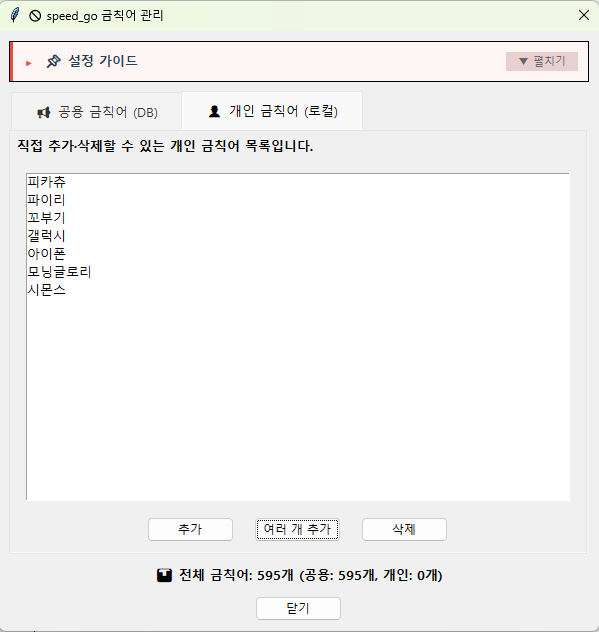
Task: Click the red arrow beside 설정 가이드
Action: pos(29,63)
